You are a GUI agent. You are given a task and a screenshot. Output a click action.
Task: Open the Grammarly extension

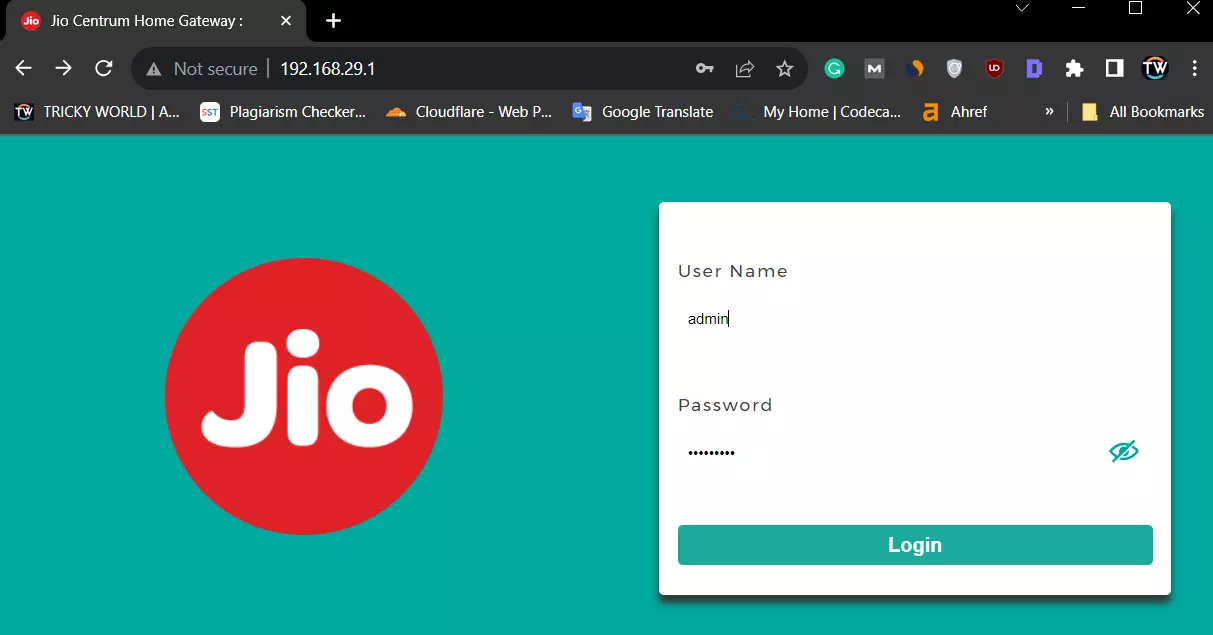[x=835, y=68]
